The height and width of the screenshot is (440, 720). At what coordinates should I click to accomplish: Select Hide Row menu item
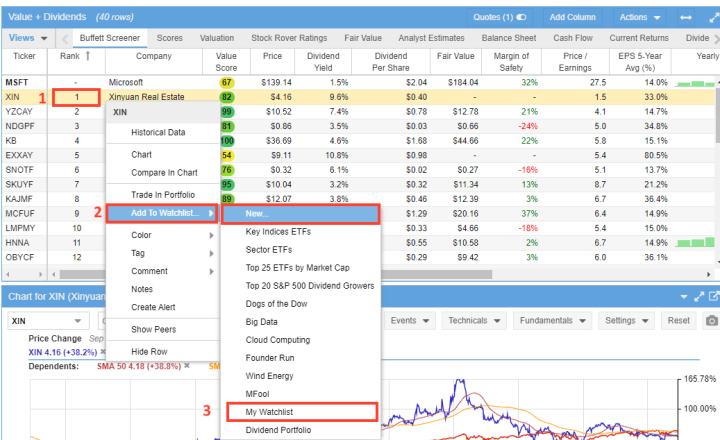tap(149, 351)
